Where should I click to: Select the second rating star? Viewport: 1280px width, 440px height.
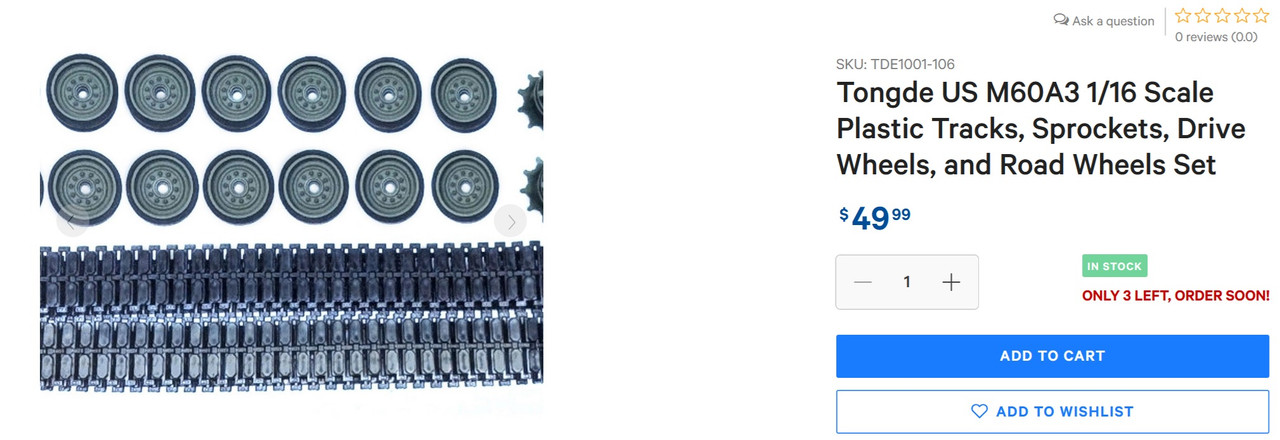tap(1203, 16)
